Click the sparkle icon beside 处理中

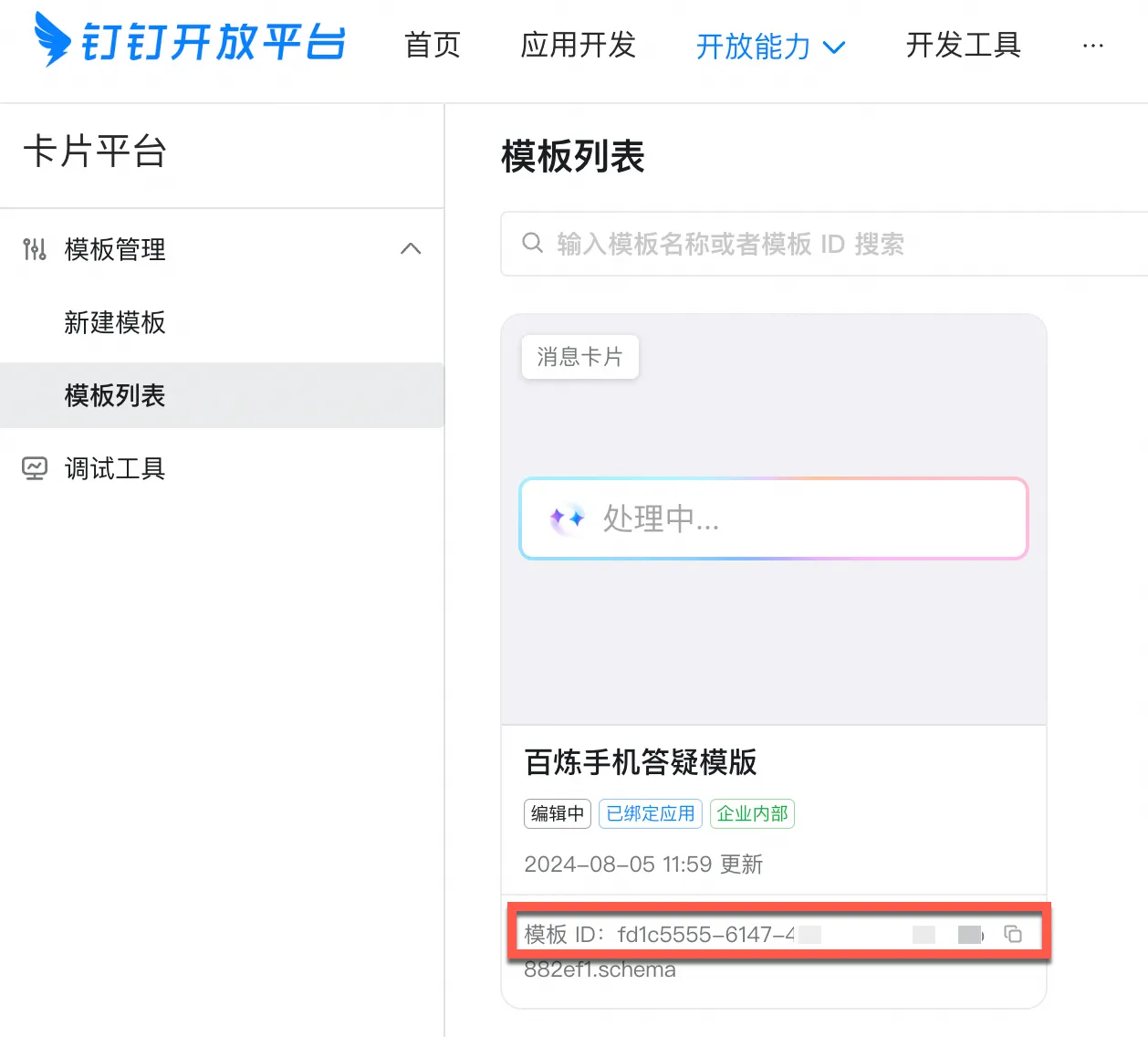pos(567,518)
